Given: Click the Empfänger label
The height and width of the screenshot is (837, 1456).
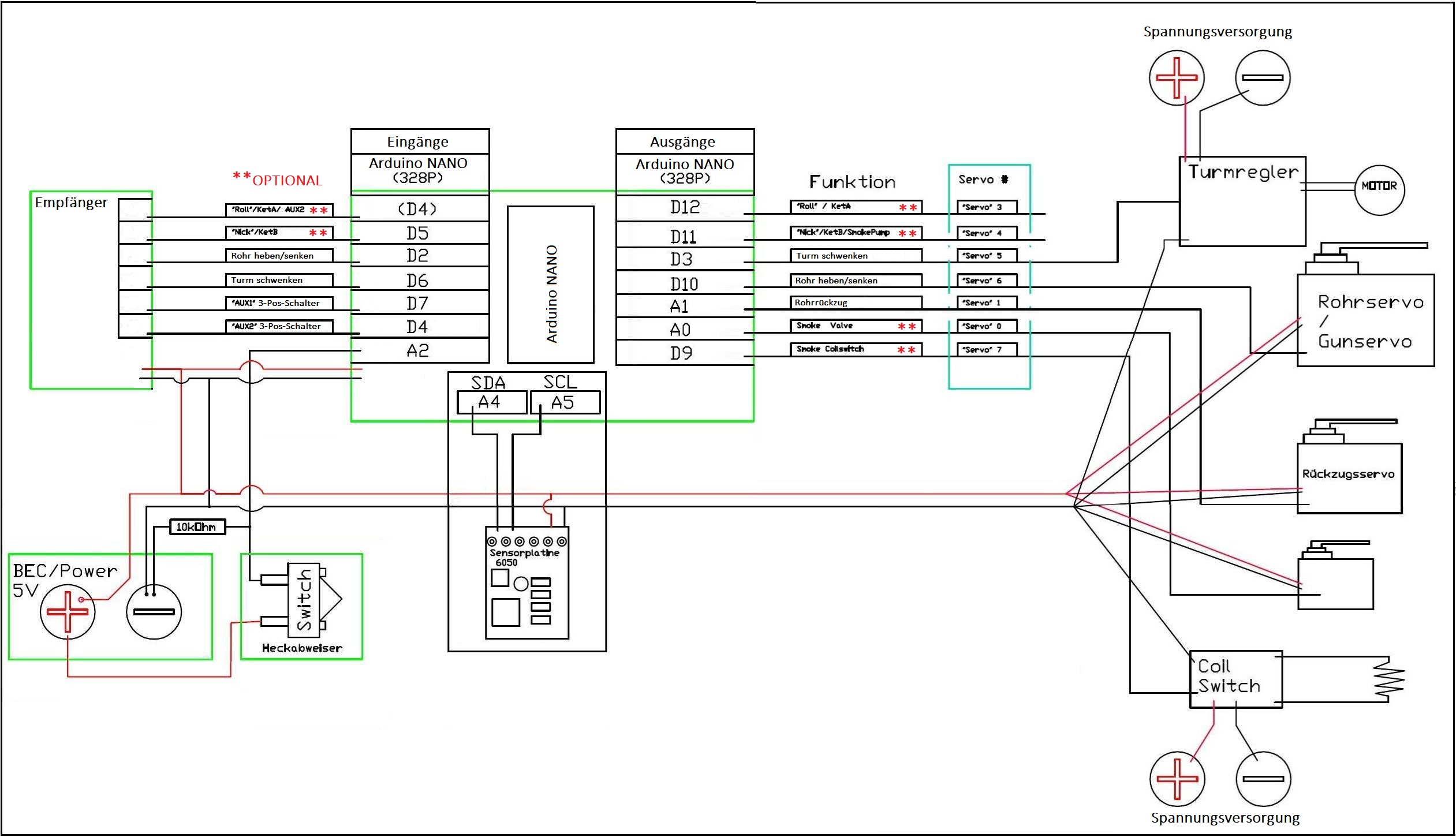Looking at the screenshot, I should pyautogui.click(x=71, y=203).
